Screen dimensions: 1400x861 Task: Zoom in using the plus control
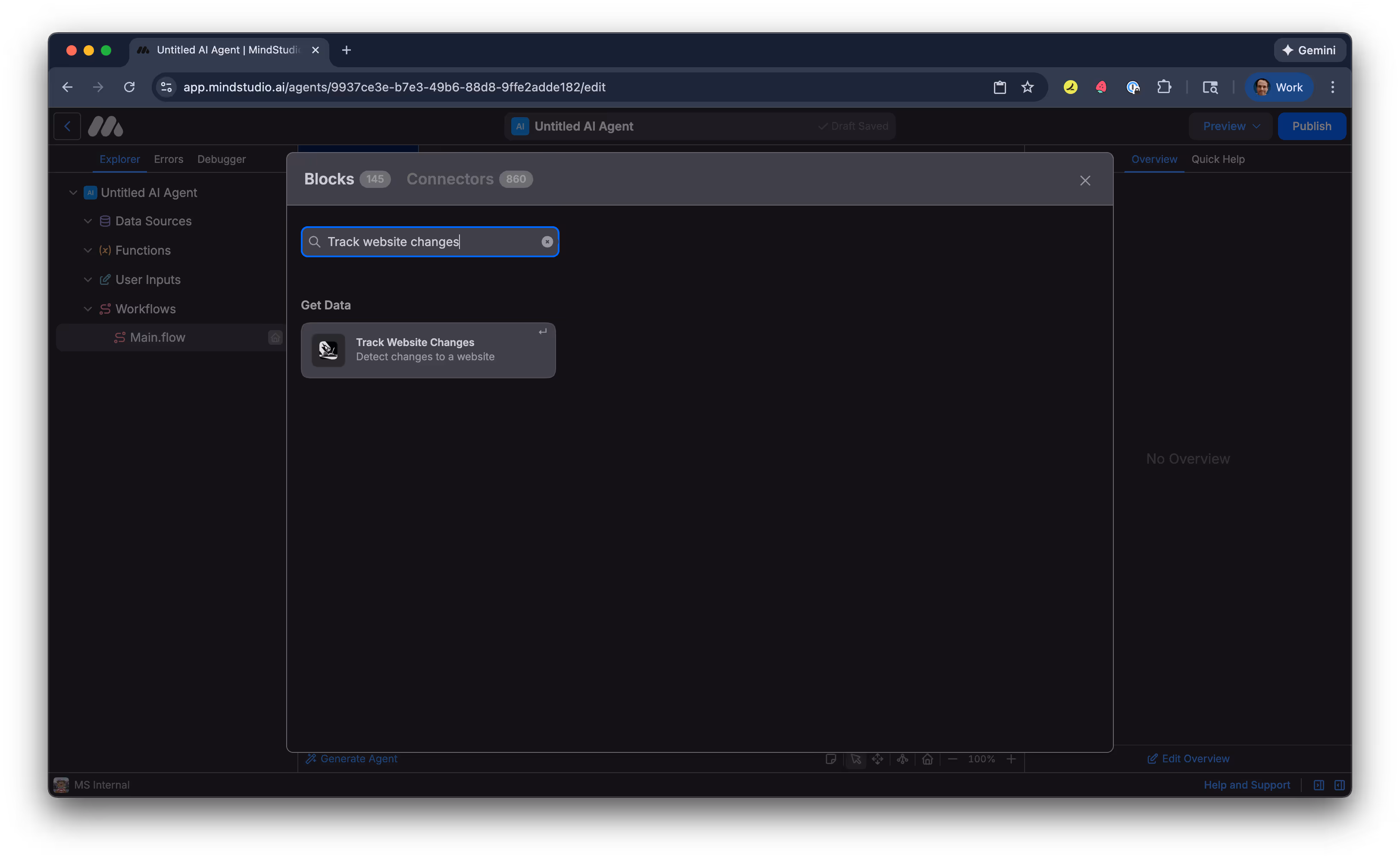point(1012,759)
